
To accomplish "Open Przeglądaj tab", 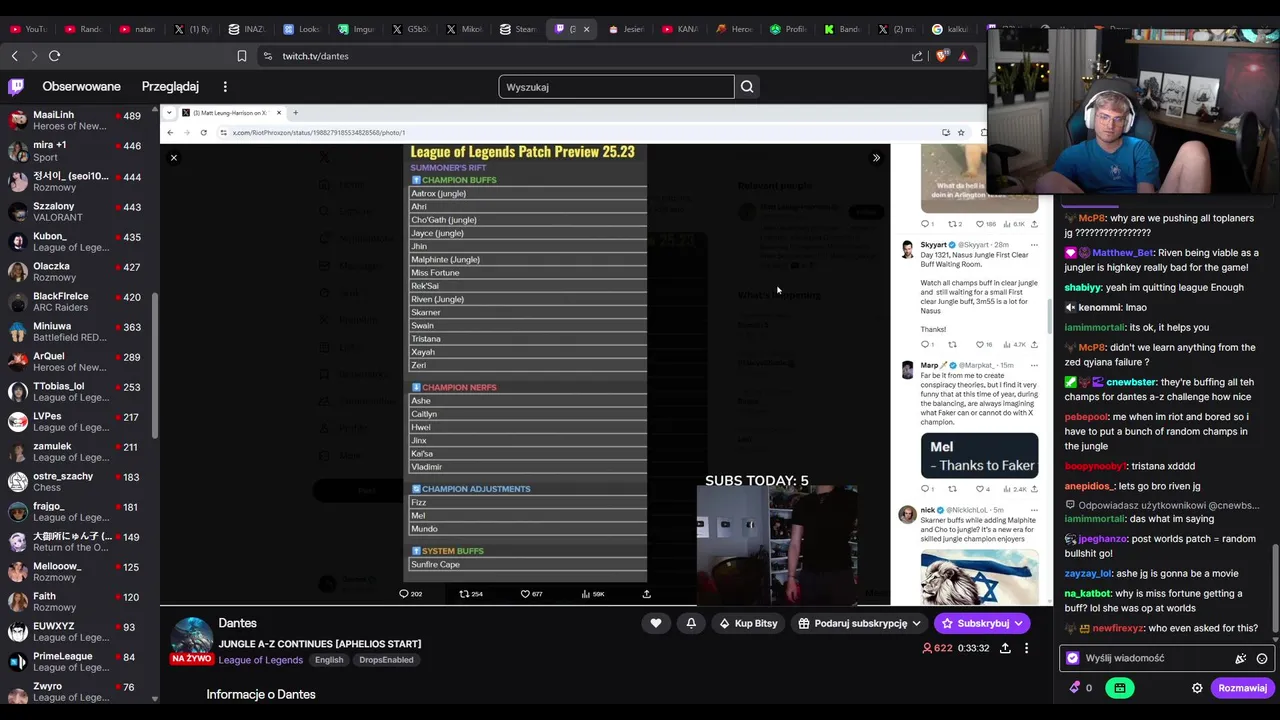I will point(170,87).
